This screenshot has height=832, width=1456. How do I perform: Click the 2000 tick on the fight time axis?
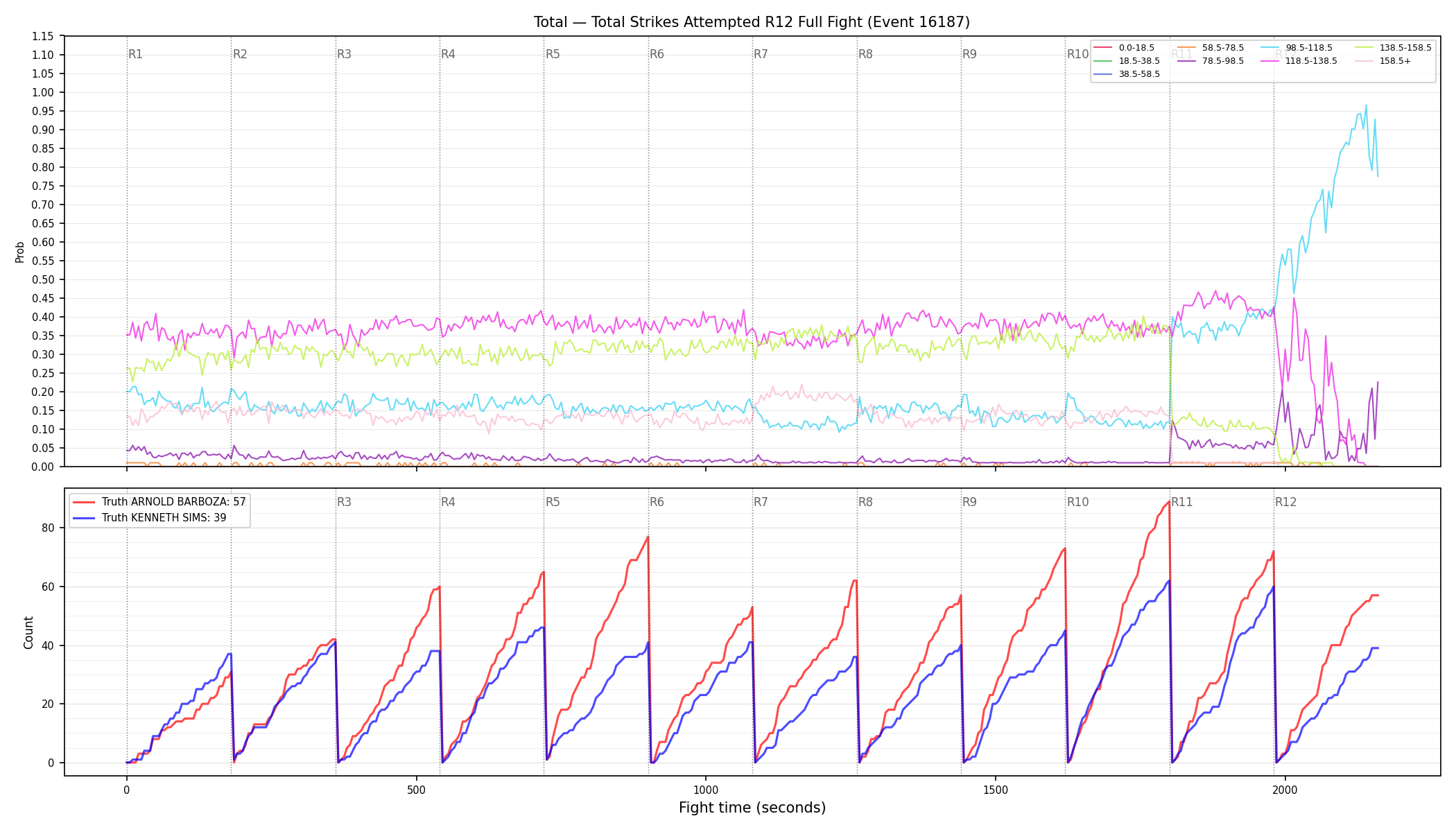coord(1285,790)
